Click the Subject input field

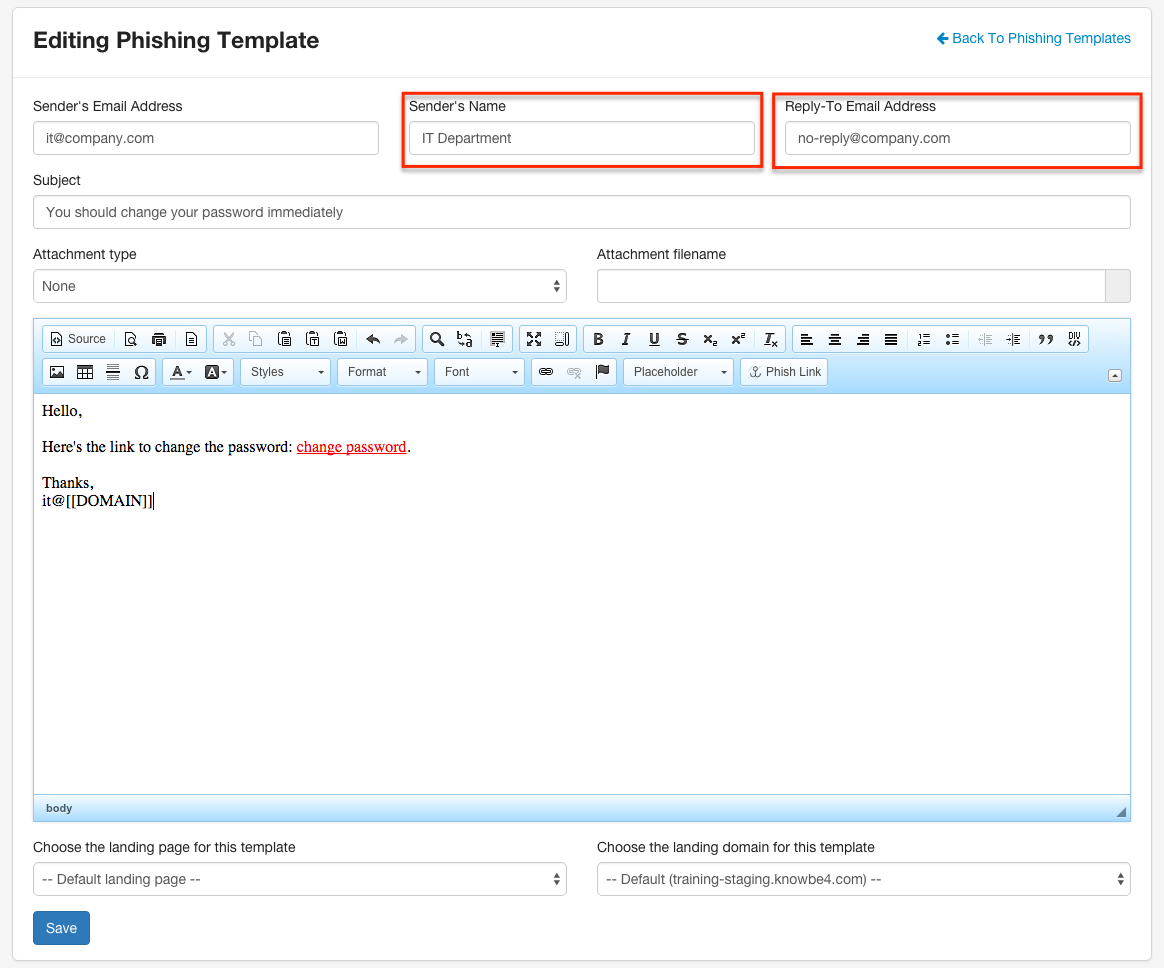pos(582,211)
